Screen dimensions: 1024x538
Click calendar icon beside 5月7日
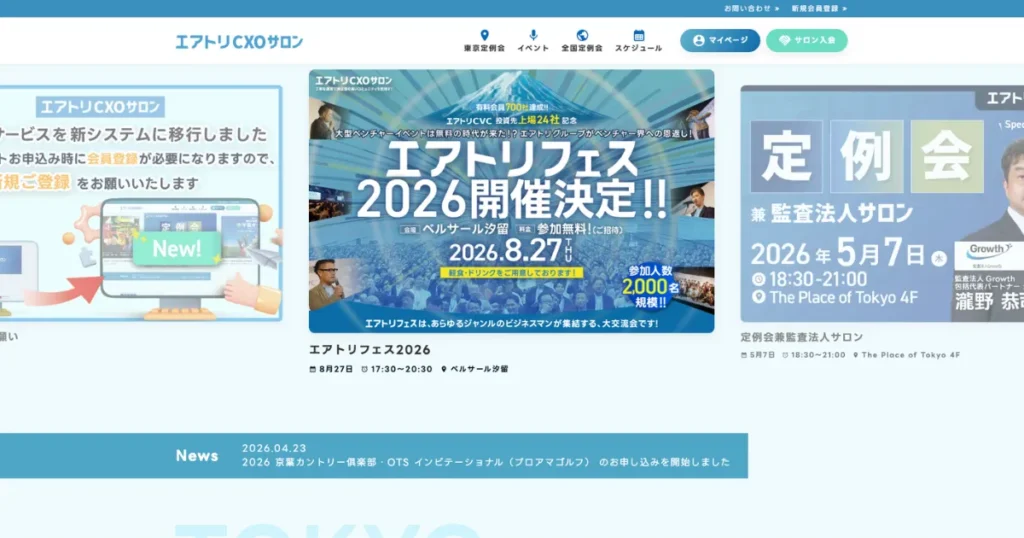pos(744,355)
